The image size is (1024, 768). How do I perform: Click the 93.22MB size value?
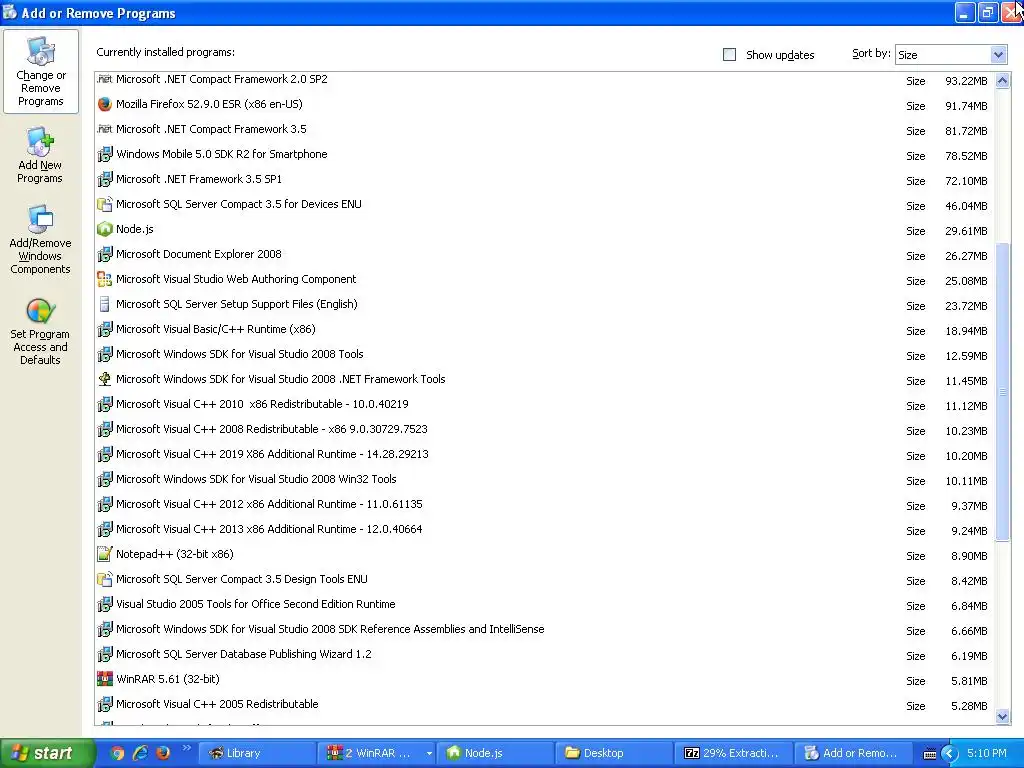point(966,81)
